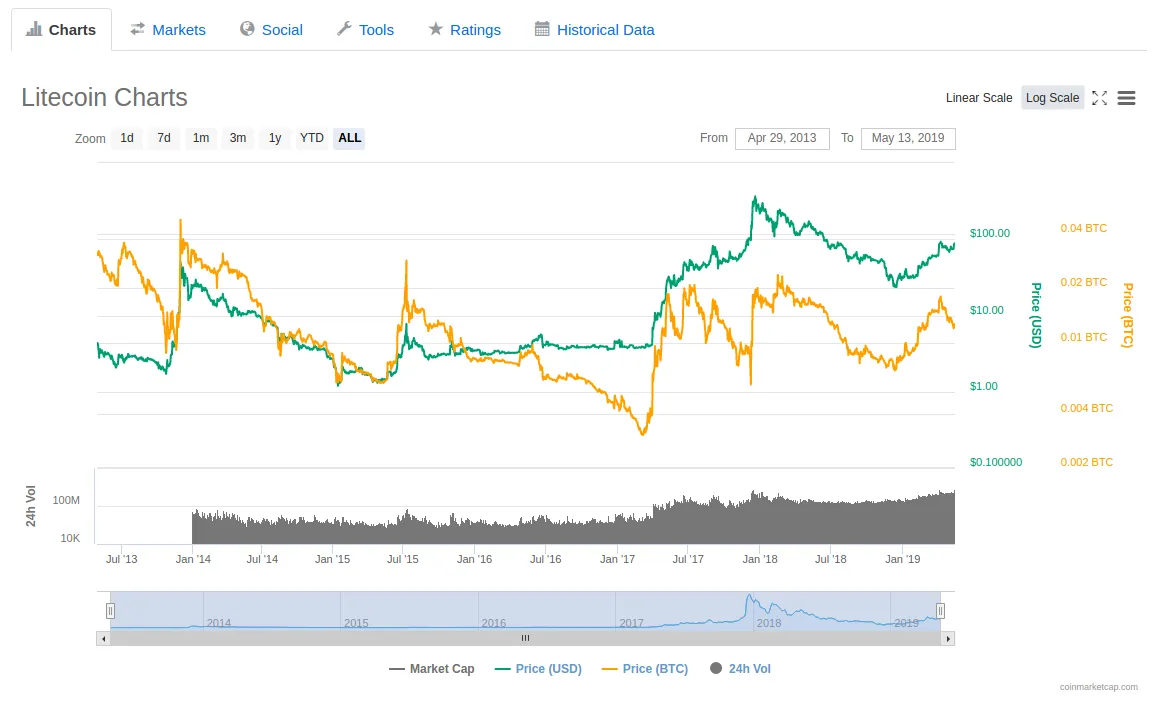Open the Charts tab

coord(61,30)
